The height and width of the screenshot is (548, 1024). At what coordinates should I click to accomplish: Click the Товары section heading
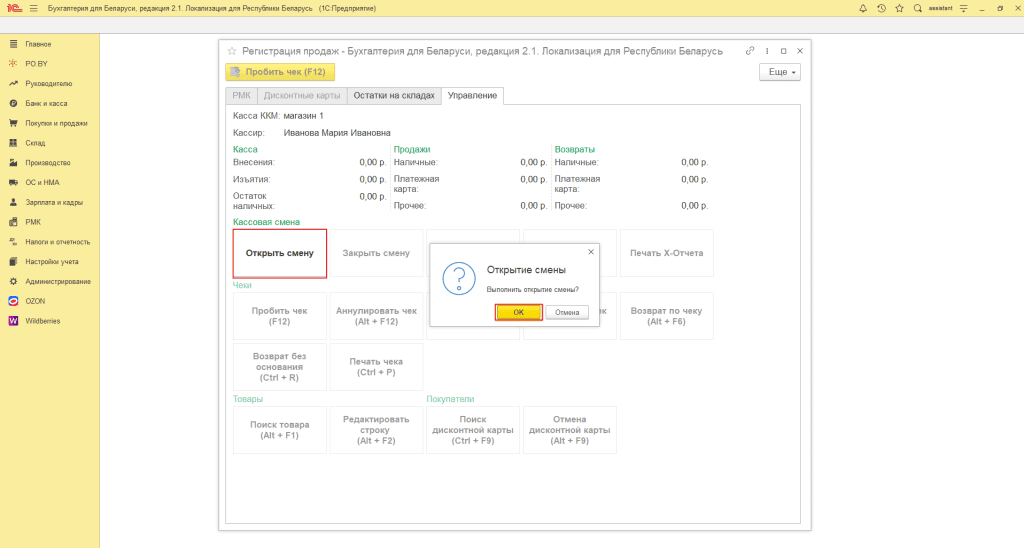pos(248,399)
